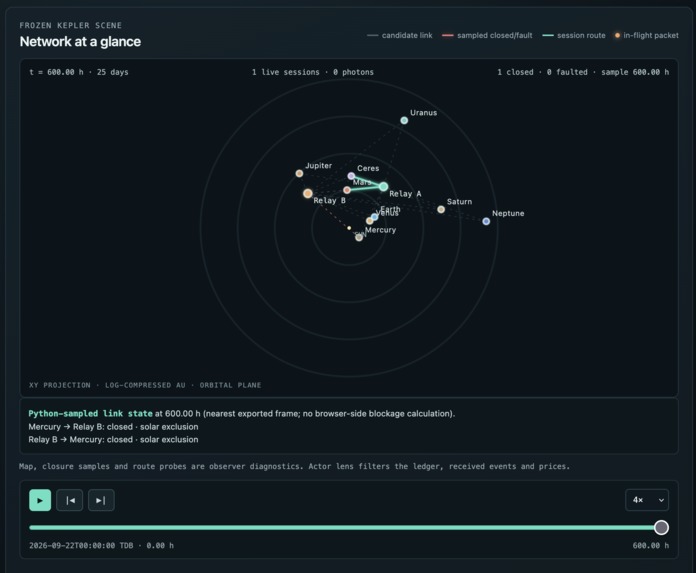Click 'Relay B → Mercury: closed' row

point(113,439)
